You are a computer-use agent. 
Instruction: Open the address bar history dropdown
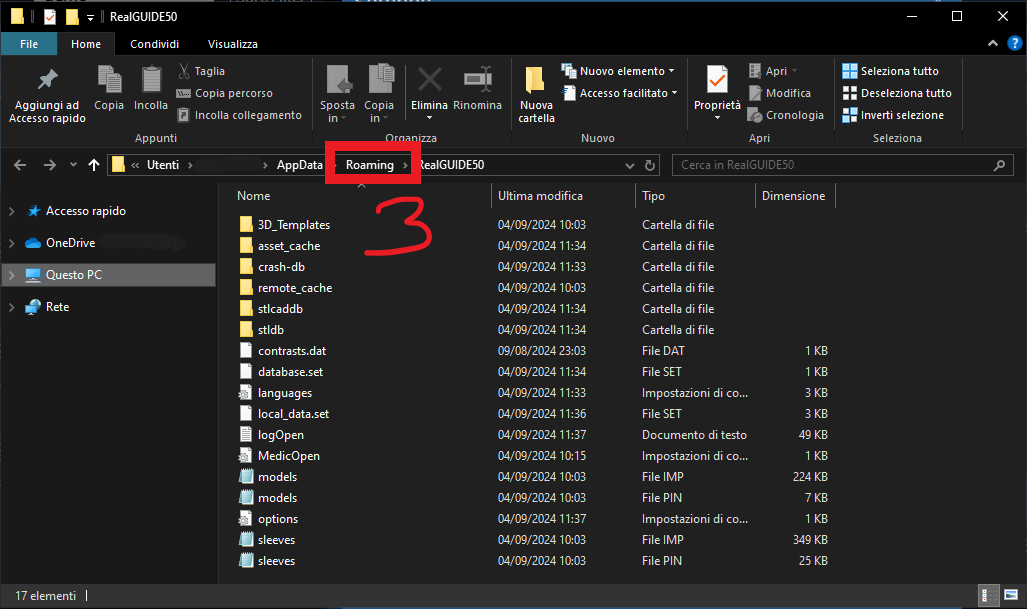click(x=629, y=165)
